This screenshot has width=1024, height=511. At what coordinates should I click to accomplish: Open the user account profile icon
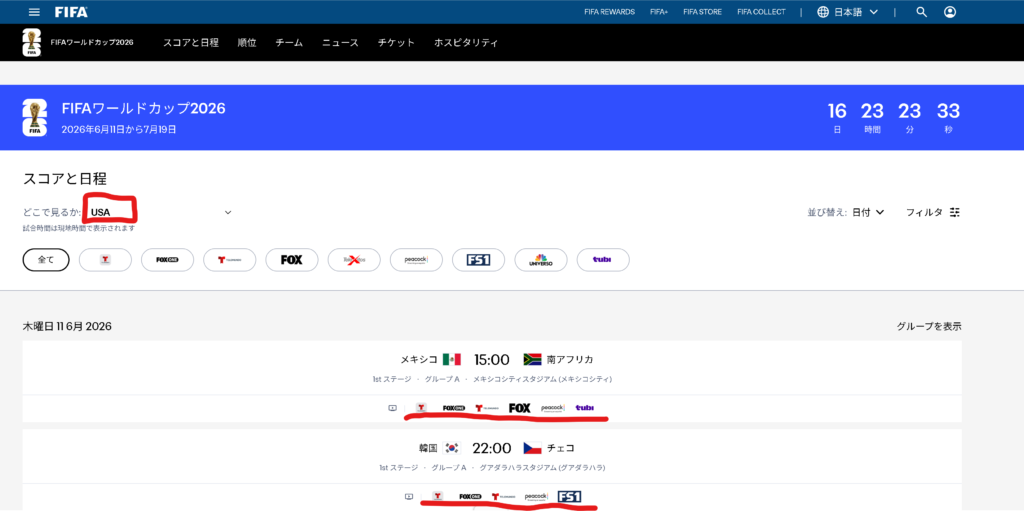click(950, 12)
